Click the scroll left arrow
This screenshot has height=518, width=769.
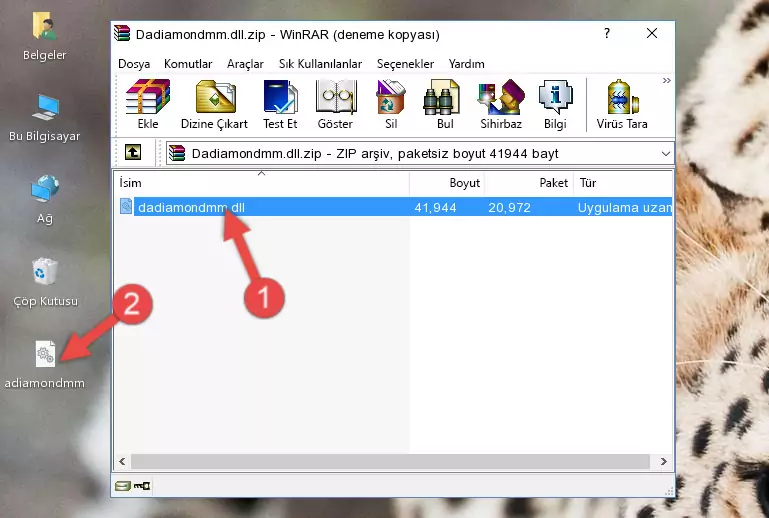click(123, 461)
